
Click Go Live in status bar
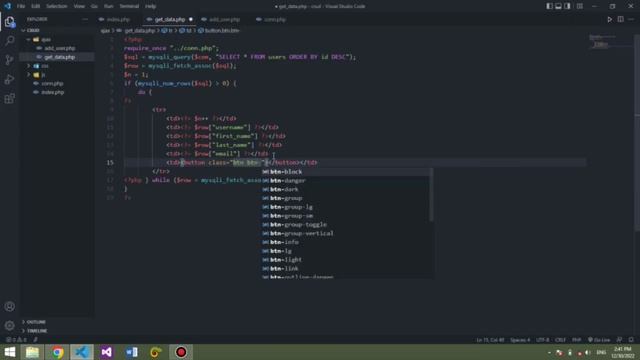point(599,340)
